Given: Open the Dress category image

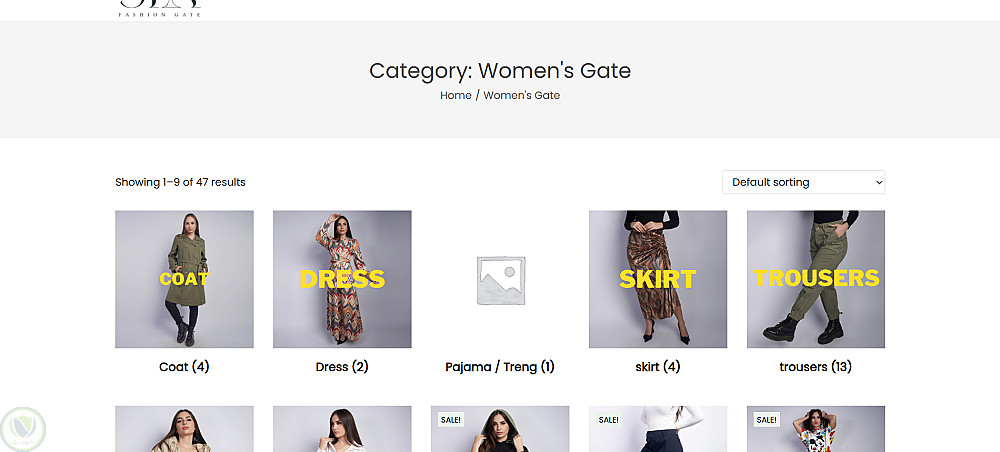Looking at the screenshot, I should (342, 279).
